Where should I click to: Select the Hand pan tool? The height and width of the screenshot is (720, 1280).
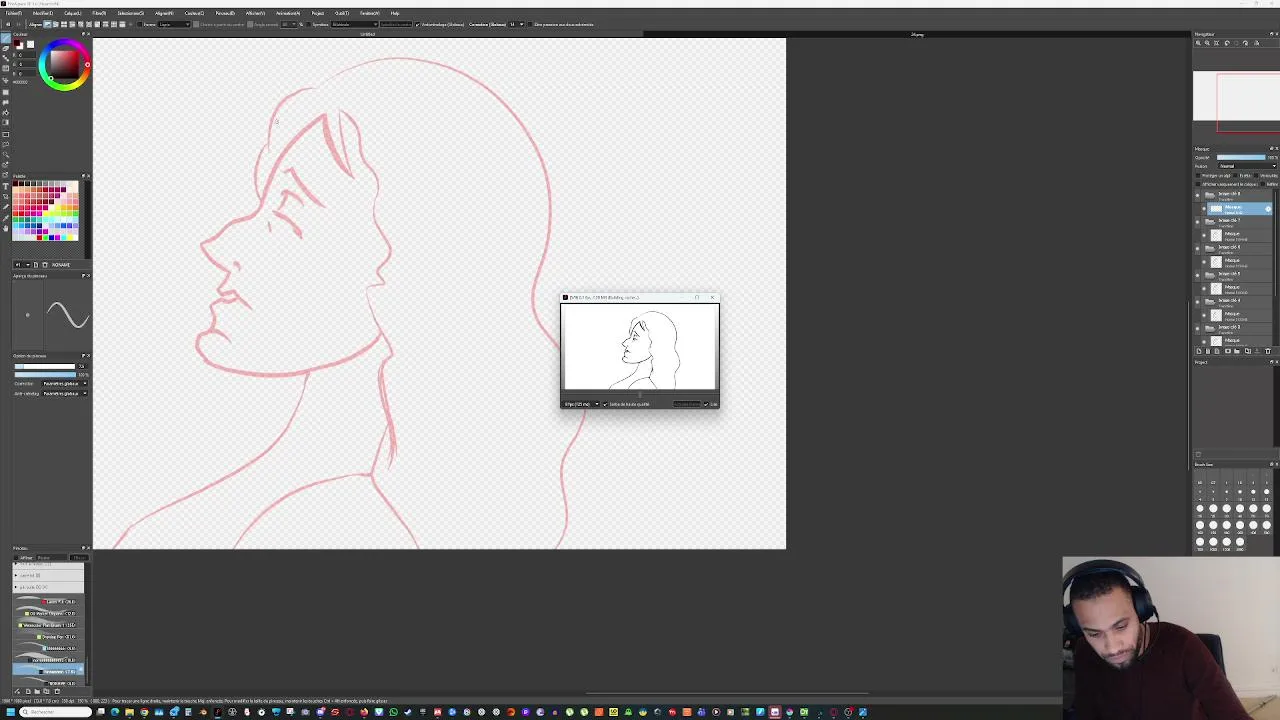click(7, 227)
